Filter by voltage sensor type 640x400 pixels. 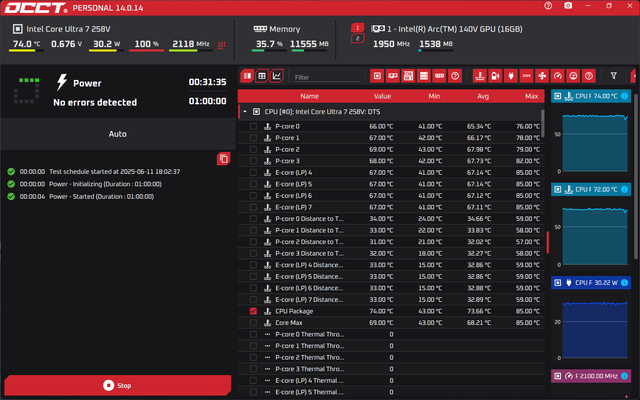coord(495,76)
